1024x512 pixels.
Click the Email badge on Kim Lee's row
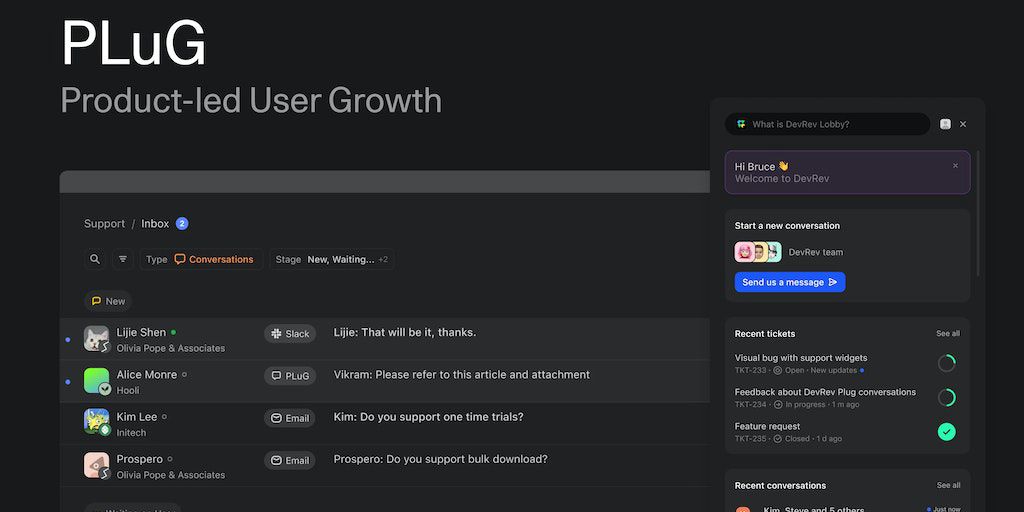point(290,418)
